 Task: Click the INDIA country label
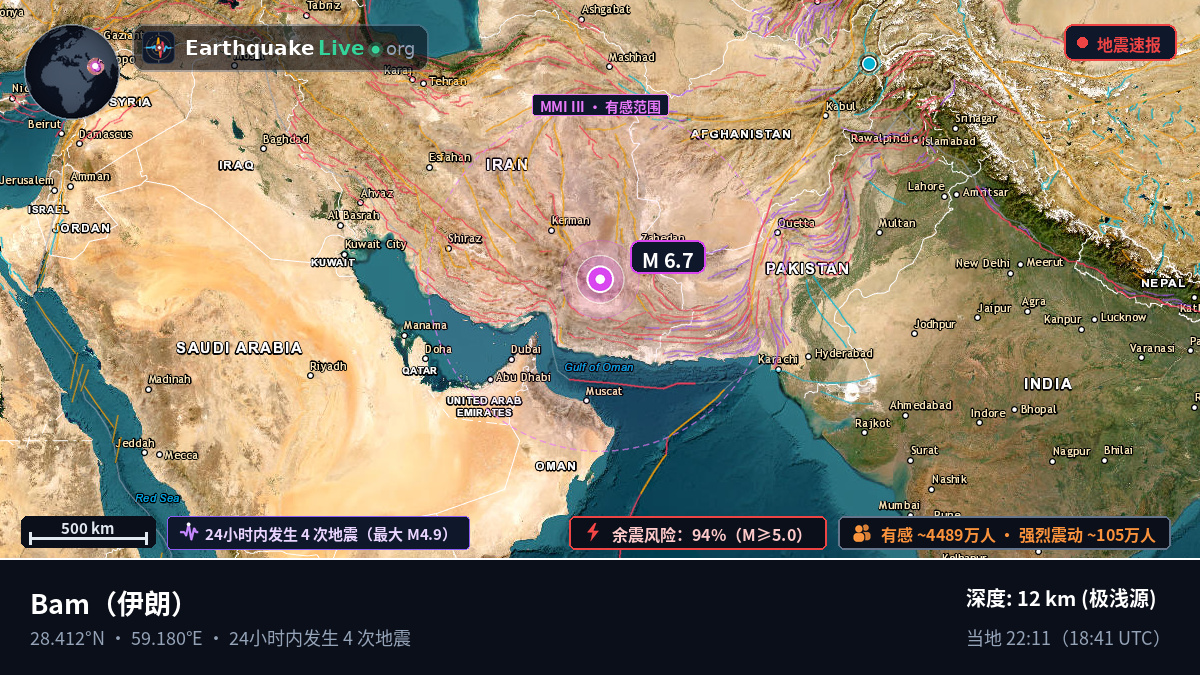1048,384
